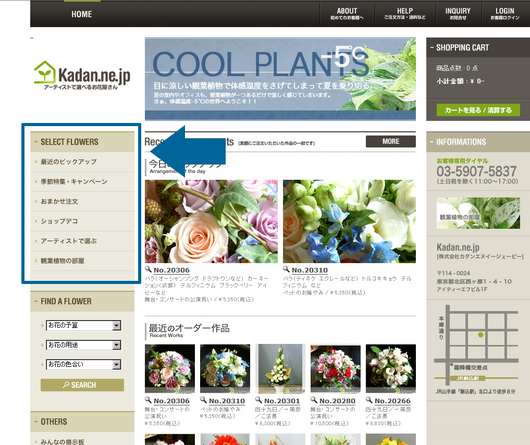Open the COOL PLANTS banner
This screenshot has width=530, height=445.
pyautogui.click(x=280, y=79)
